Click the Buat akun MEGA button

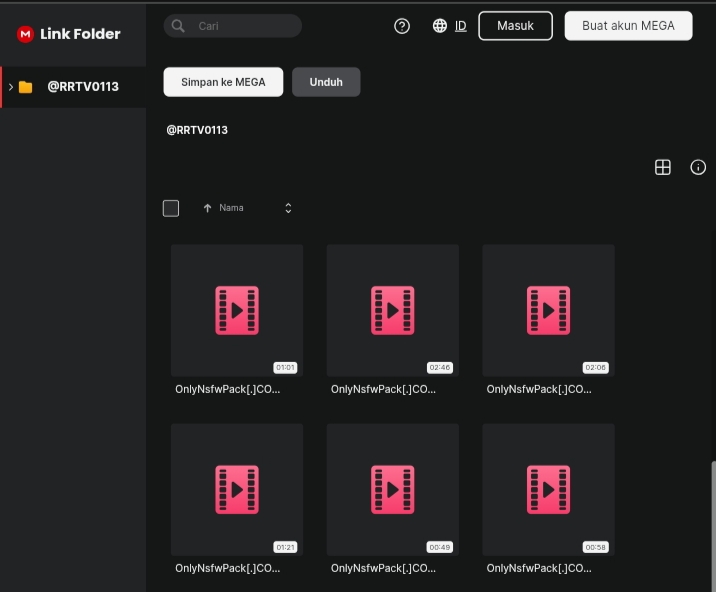tap(628, 26)
